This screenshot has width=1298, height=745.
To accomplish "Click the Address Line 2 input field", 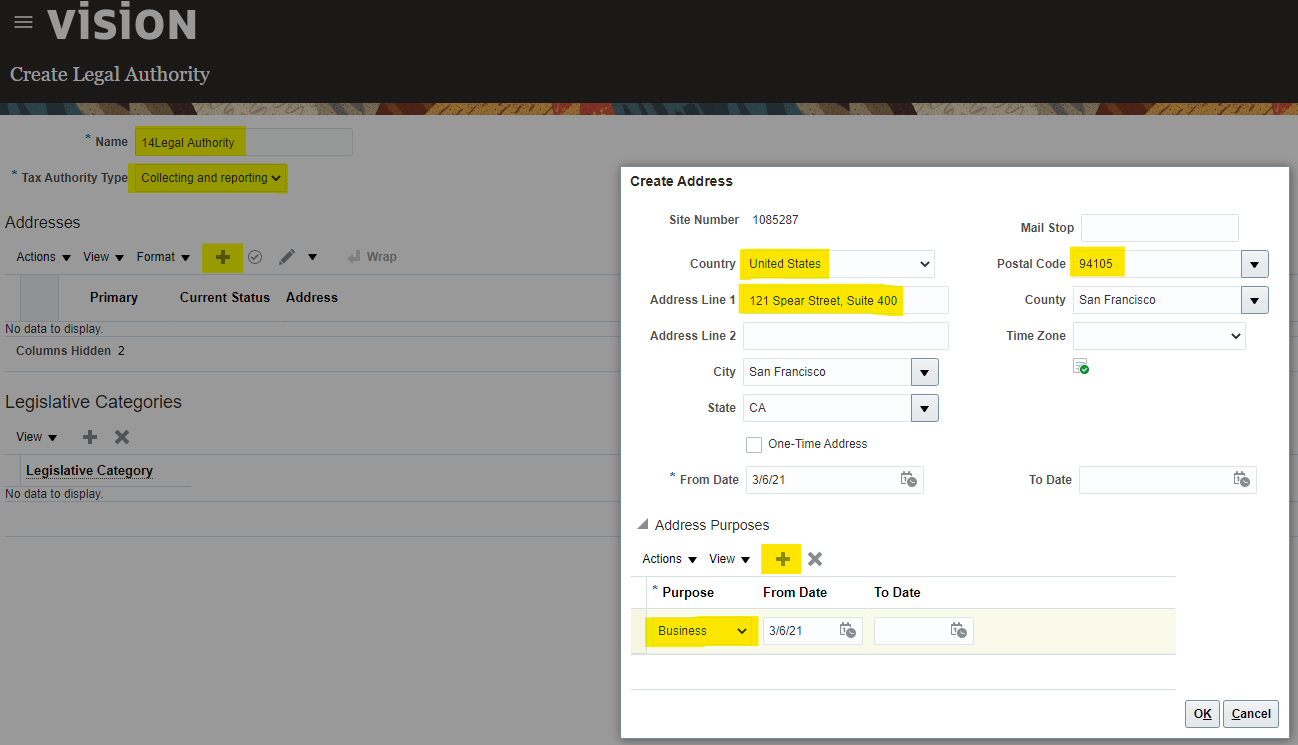I will [845, 336].
